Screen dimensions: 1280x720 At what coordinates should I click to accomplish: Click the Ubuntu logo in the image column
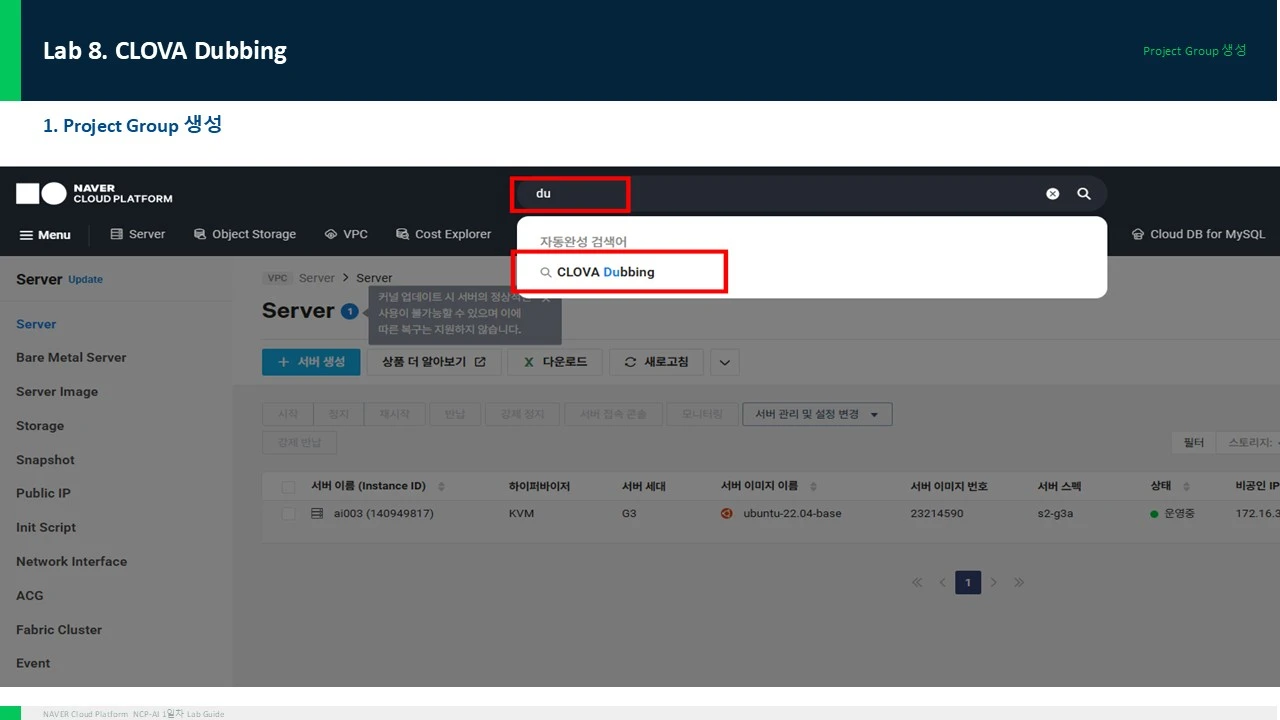point(727,514)
